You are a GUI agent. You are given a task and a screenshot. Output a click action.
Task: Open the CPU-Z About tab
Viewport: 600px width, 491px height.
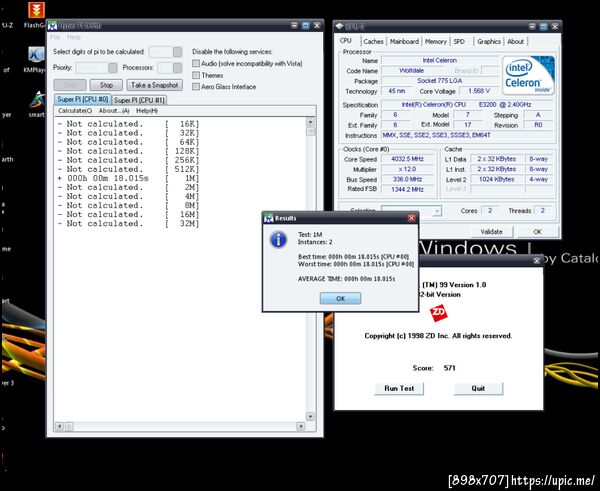click(x=515, y=41)
